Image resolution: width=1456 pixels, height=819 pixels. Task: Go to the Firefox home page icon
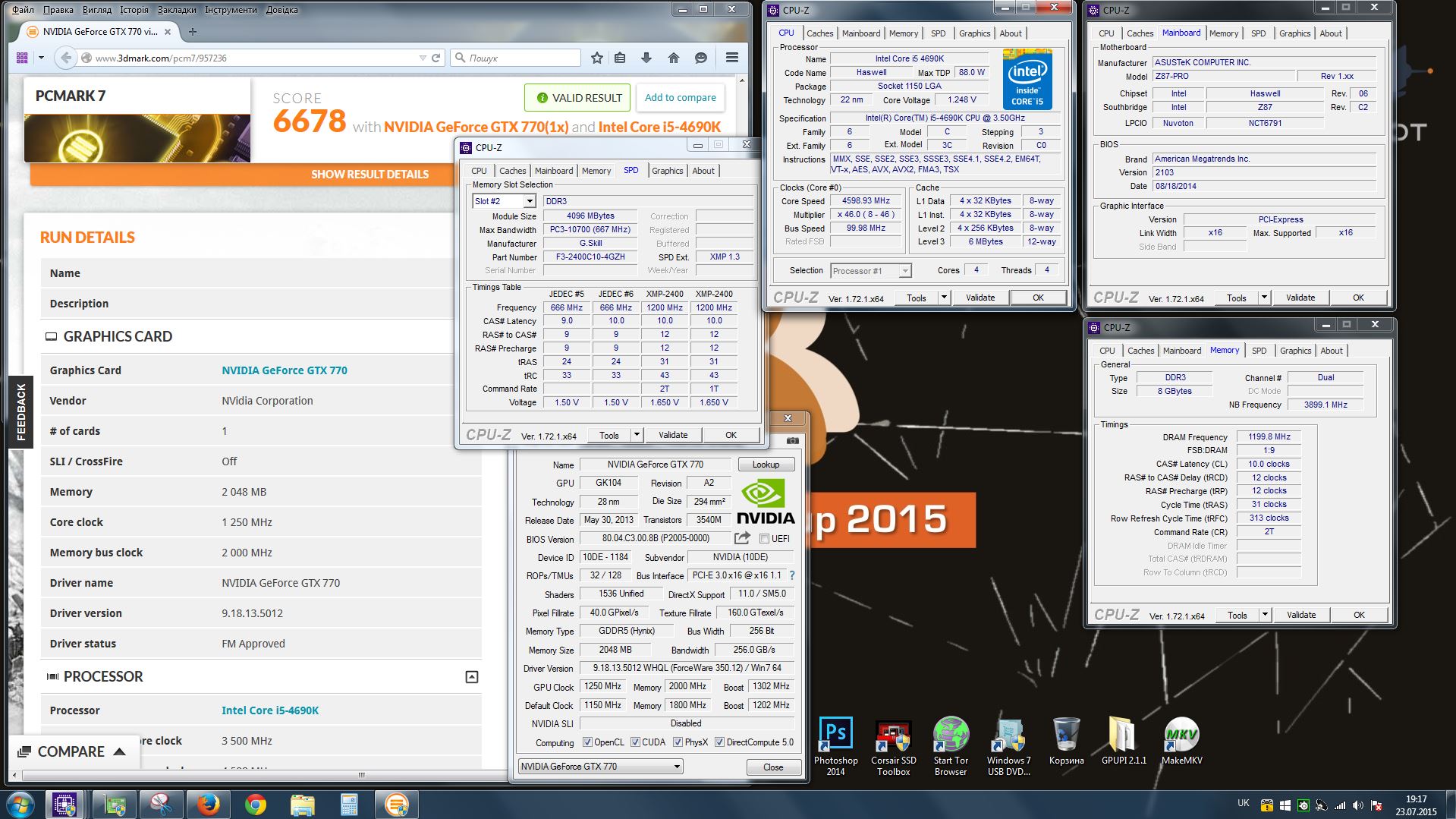tap(674, 58)
